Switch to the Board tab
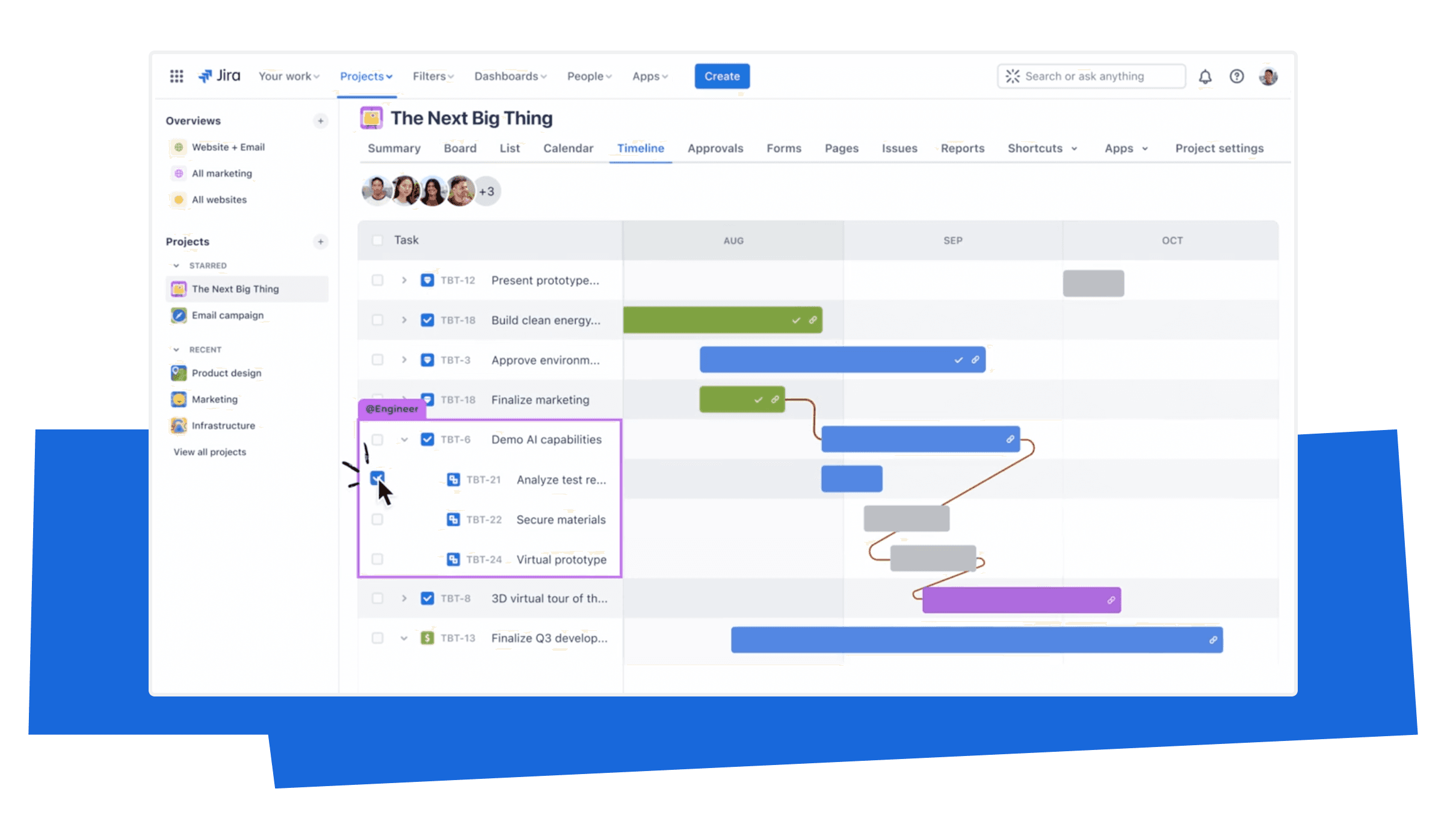This screenshot has width=1456, height=836. pos(460,149)
